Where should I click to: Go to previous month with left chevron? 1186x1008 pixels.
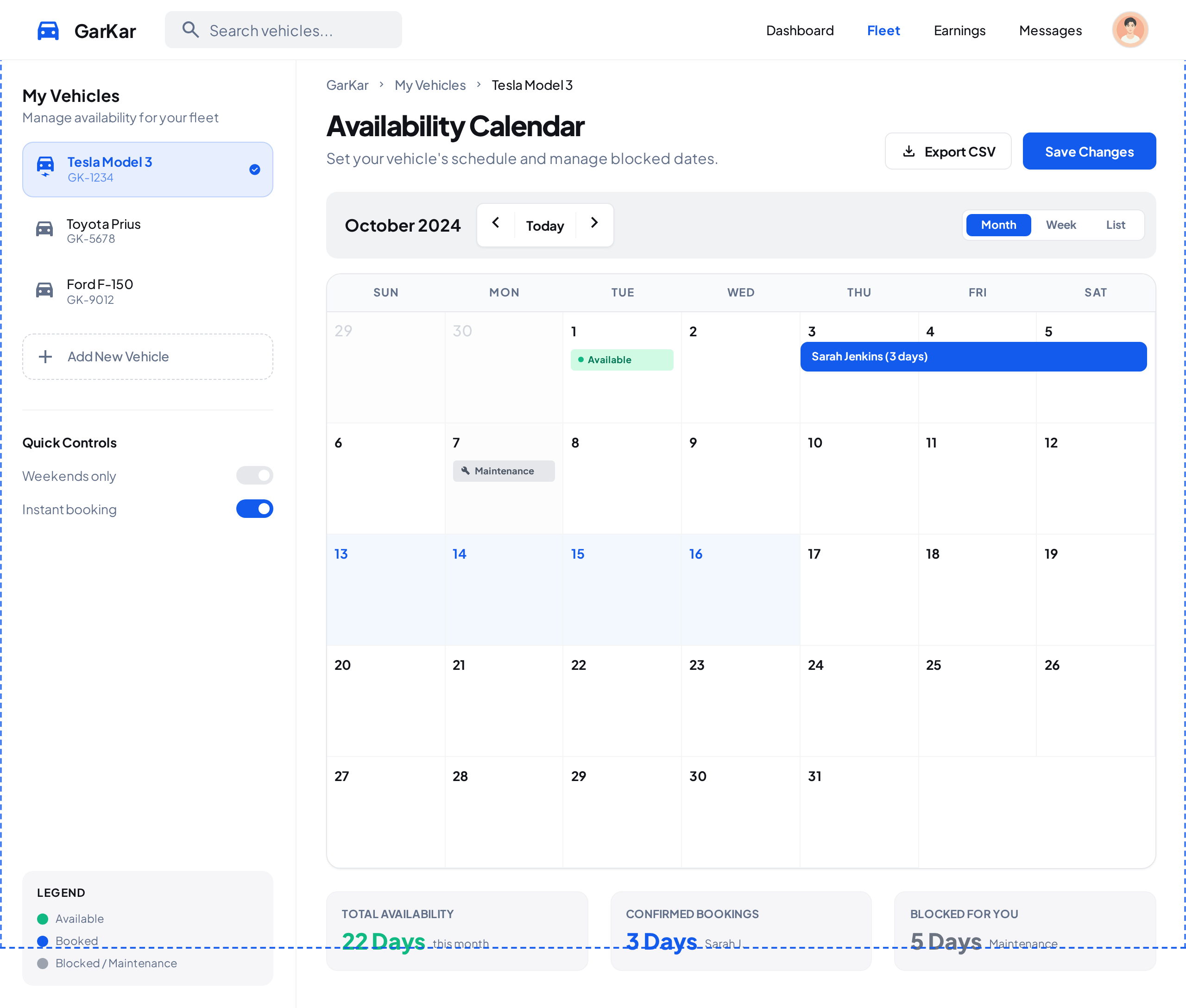coord(496,223)
